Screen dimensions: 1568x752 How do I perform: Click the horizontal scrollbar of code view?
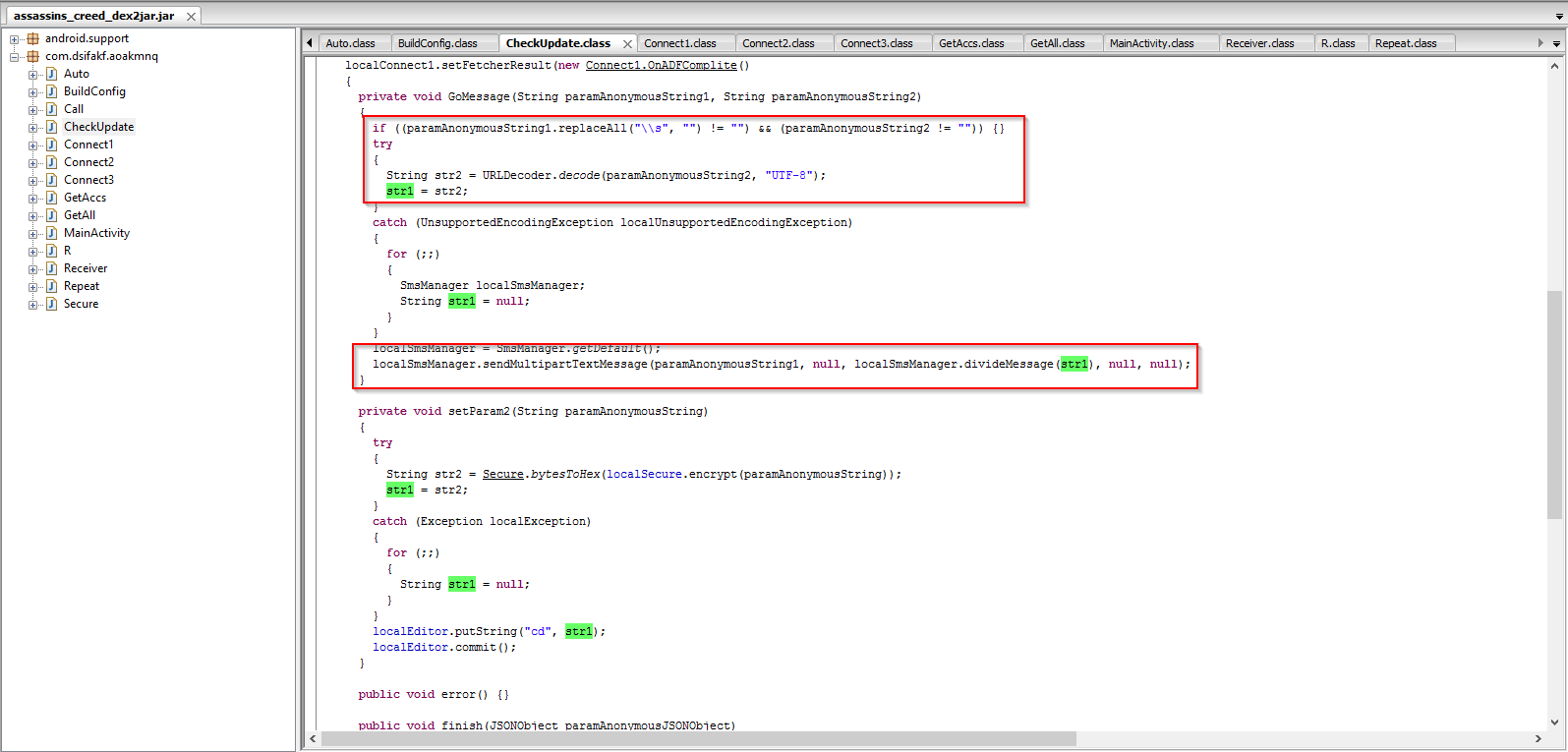click(698, 738)
